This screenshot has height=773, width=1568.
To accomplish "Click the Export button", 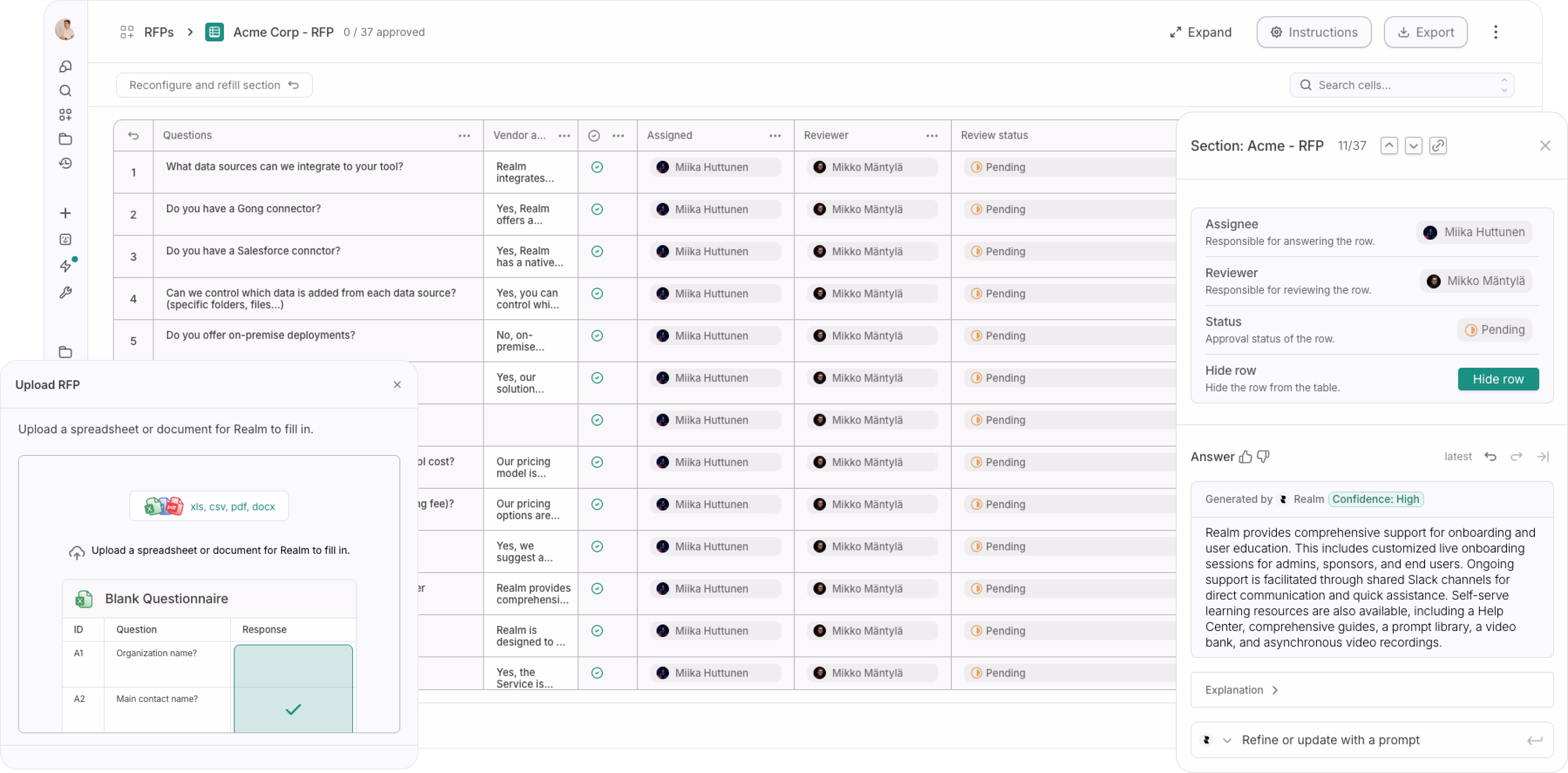I will pyautogui.click(x=1425, y=32).
